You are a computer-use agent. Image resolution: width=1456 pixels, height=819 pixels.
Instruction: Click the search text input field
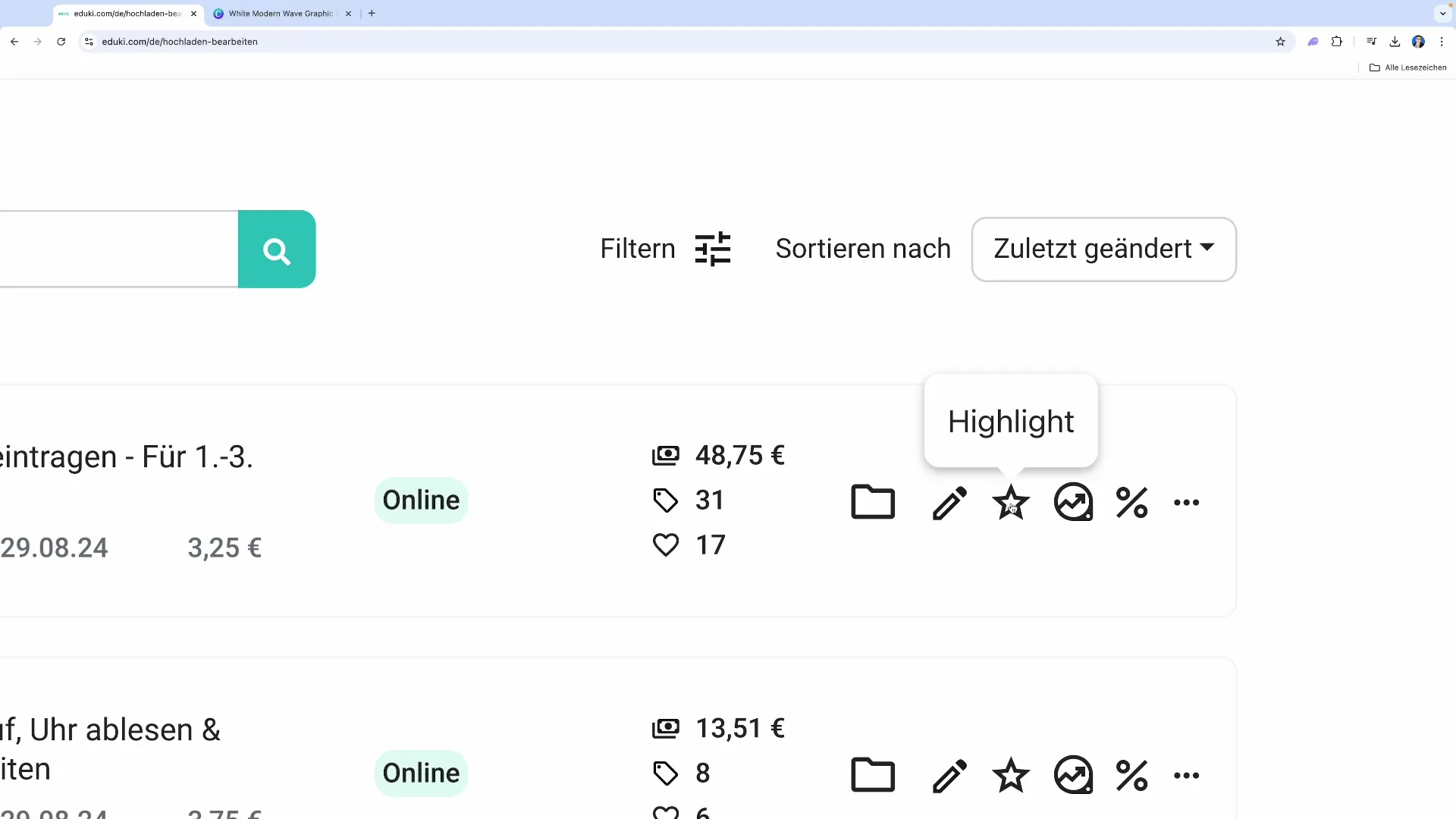point(118,249)
